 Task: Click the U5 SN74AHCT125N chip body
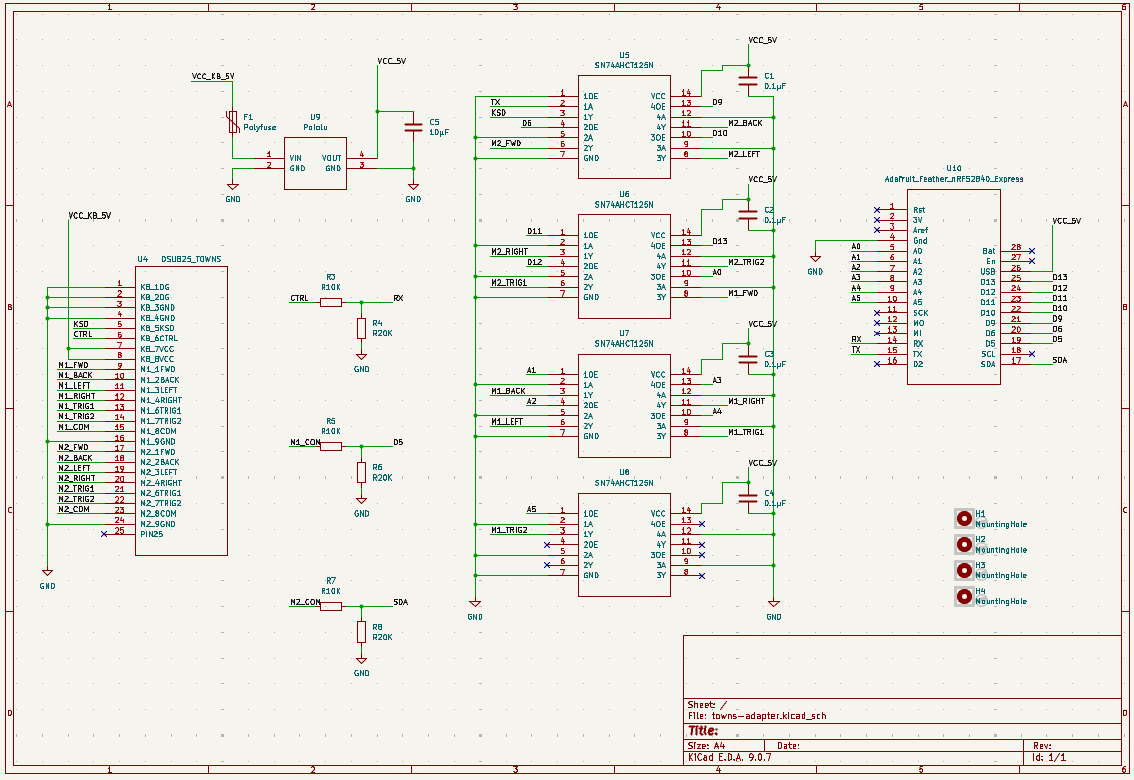pos(623,127)
